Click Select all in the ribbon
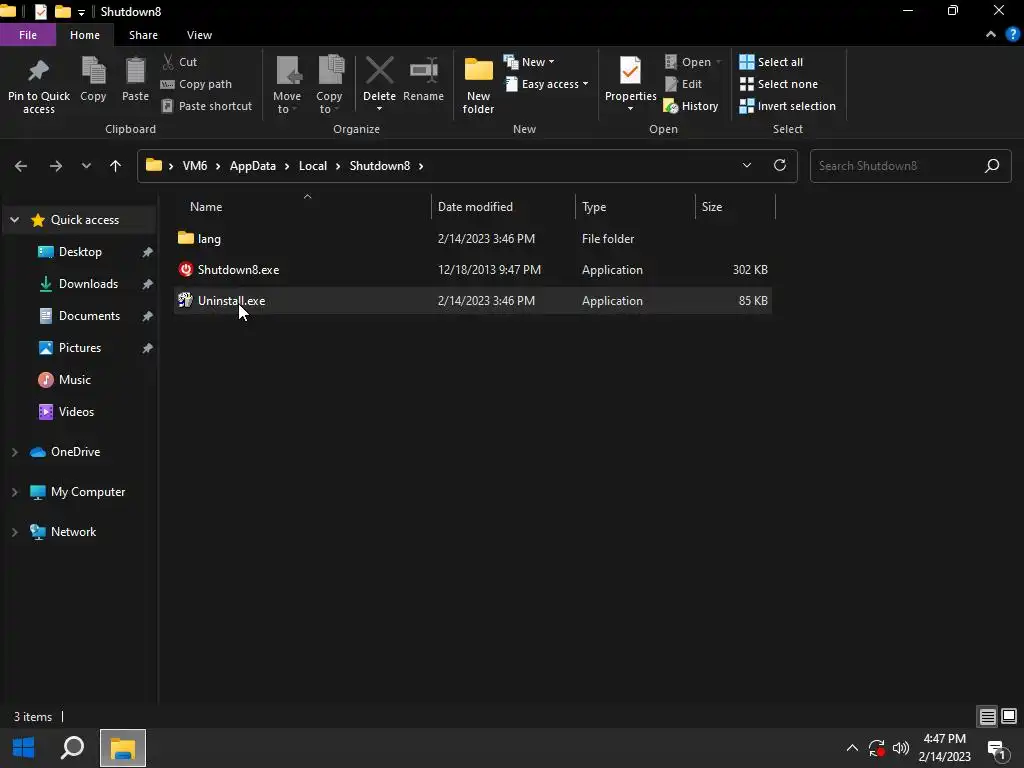The image size is (1024, 768). (771, 62)
